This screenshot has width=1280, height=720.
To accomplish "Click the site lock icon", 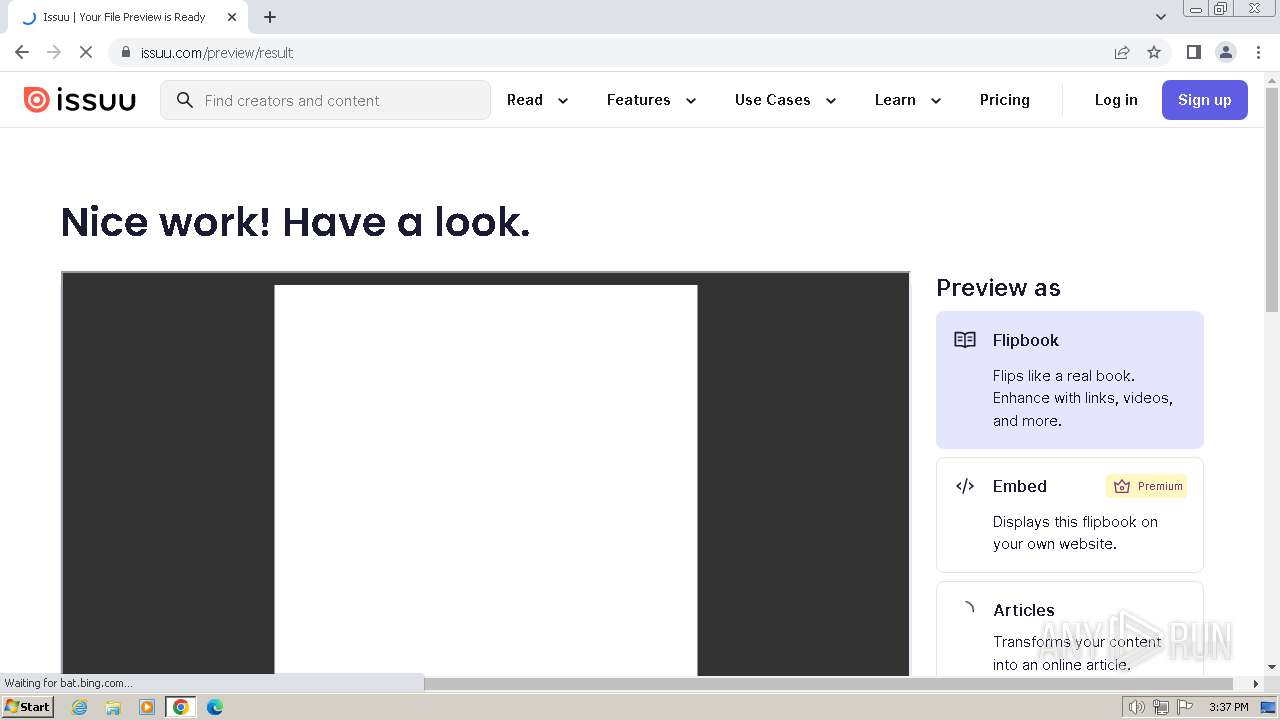I will tap(125, 52).
